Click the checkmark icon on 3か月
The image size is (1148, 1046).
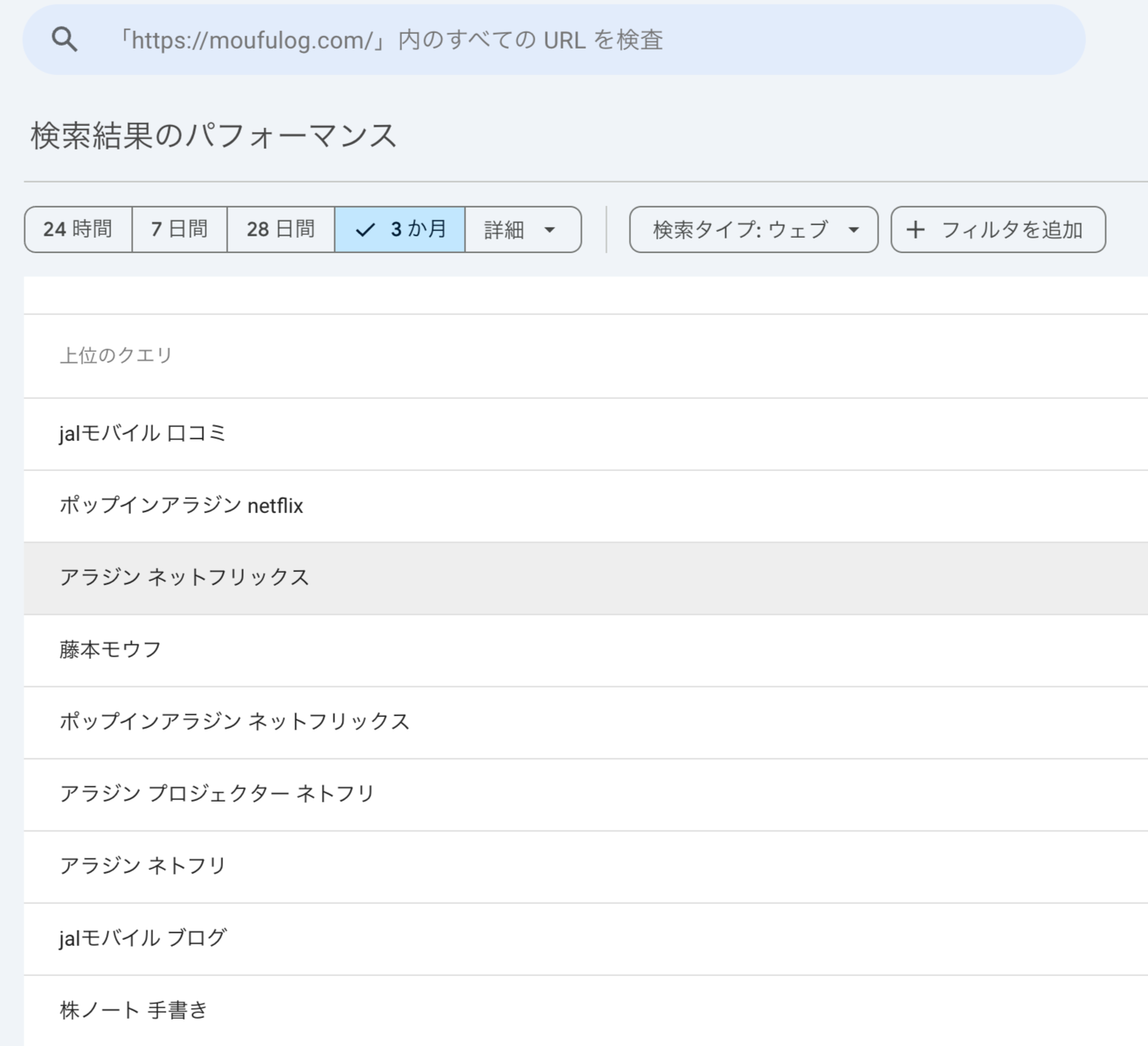pyautogui.click(x=365, y=230)
